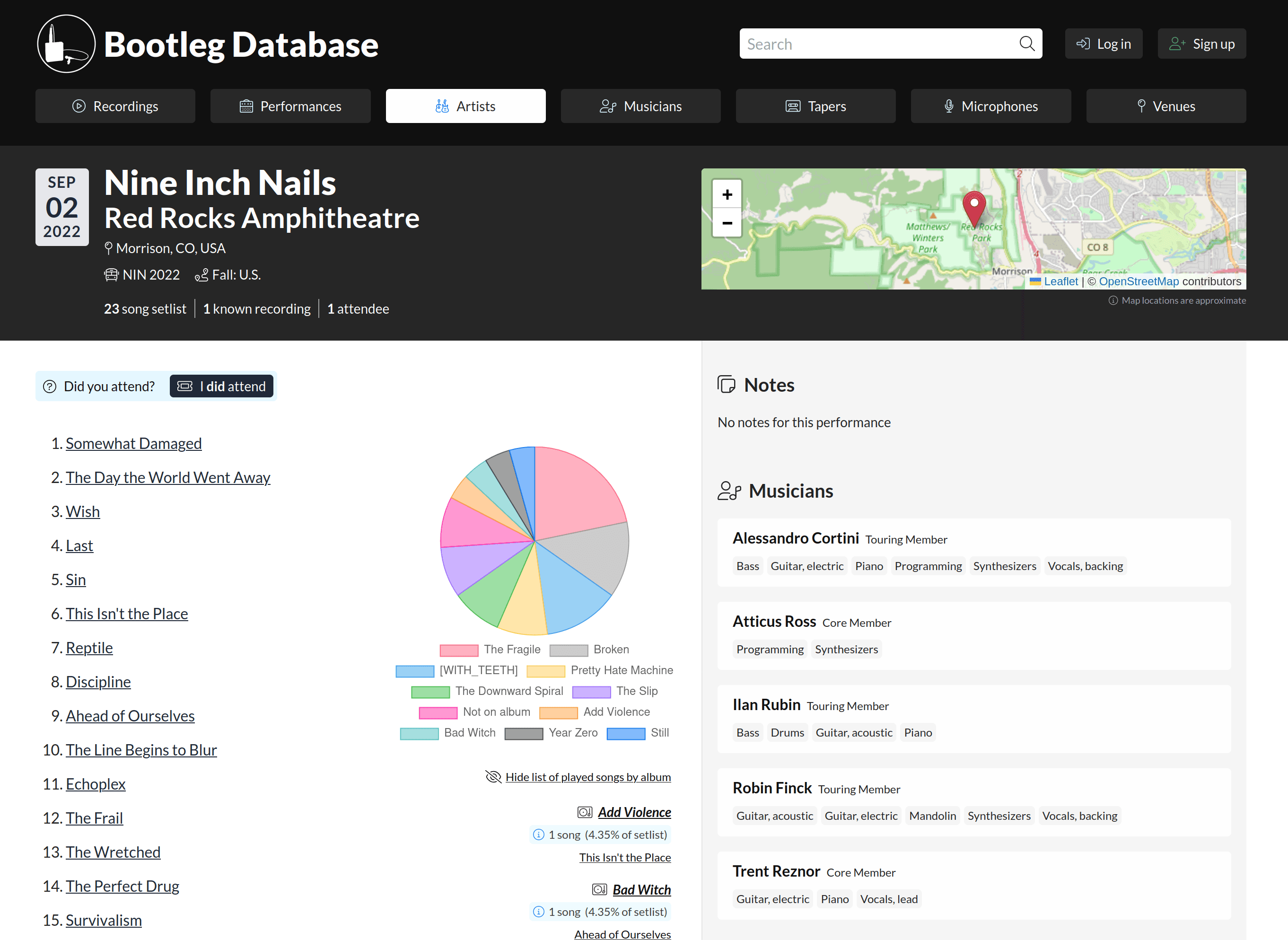Select the Microphones tab
The width and height of the screenshot is (1288, 940).
(x=990, y=106)
